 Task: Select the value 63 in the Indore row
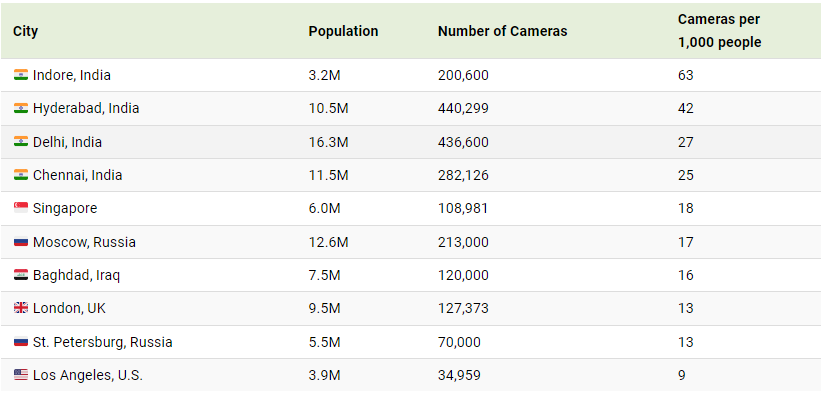(x=685, y=75)
